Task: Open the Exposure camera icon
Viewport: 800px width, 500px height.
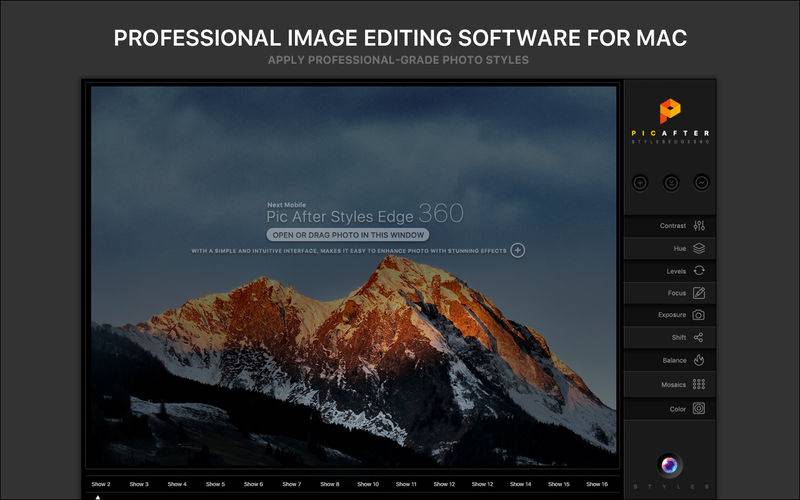Action: (x=698, y=315)
